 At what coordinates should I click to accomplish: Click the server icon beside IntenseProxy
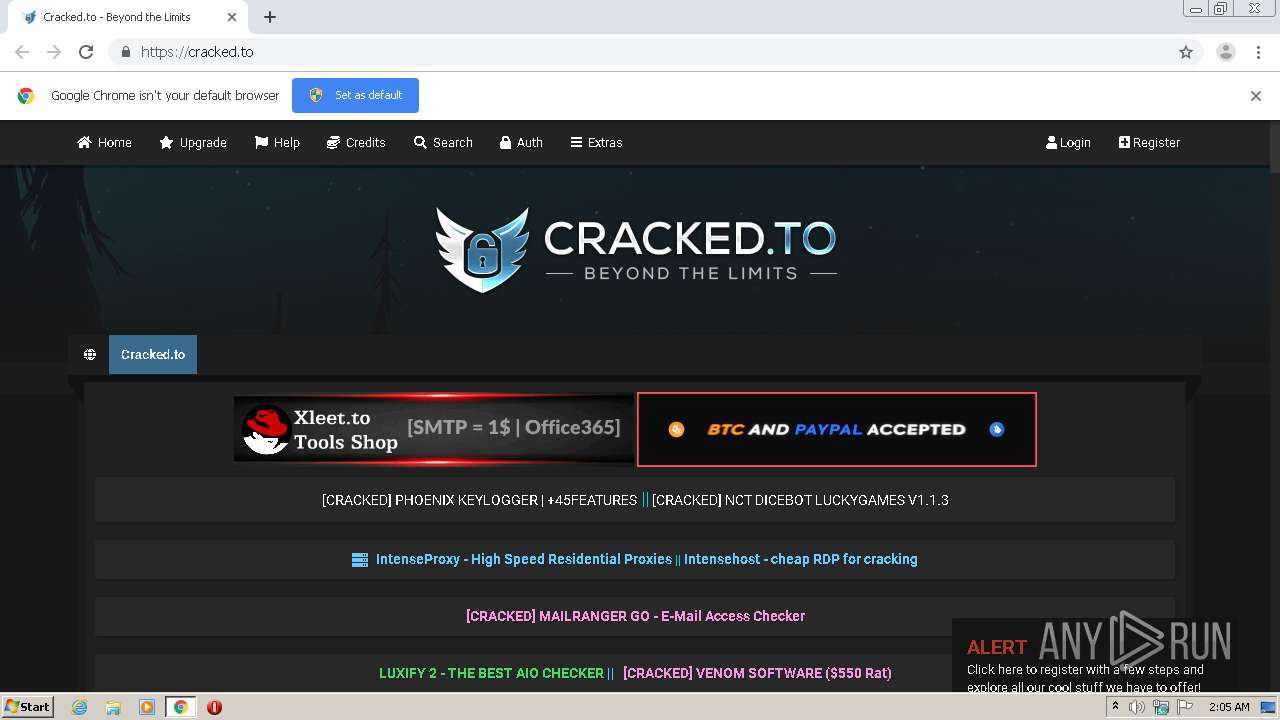360,560
